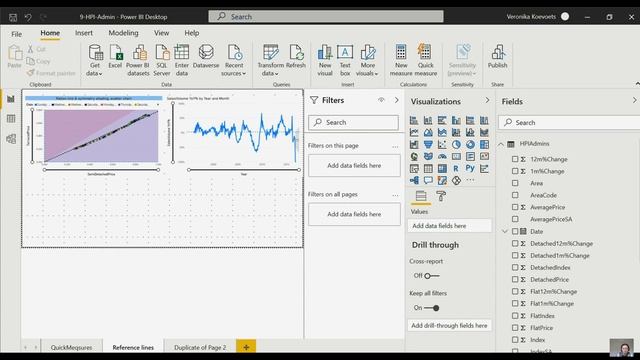Viewport: 640px width, 360px height.
Task: Switch to Report view in left sidebar
Action: (x=11, y=99)
